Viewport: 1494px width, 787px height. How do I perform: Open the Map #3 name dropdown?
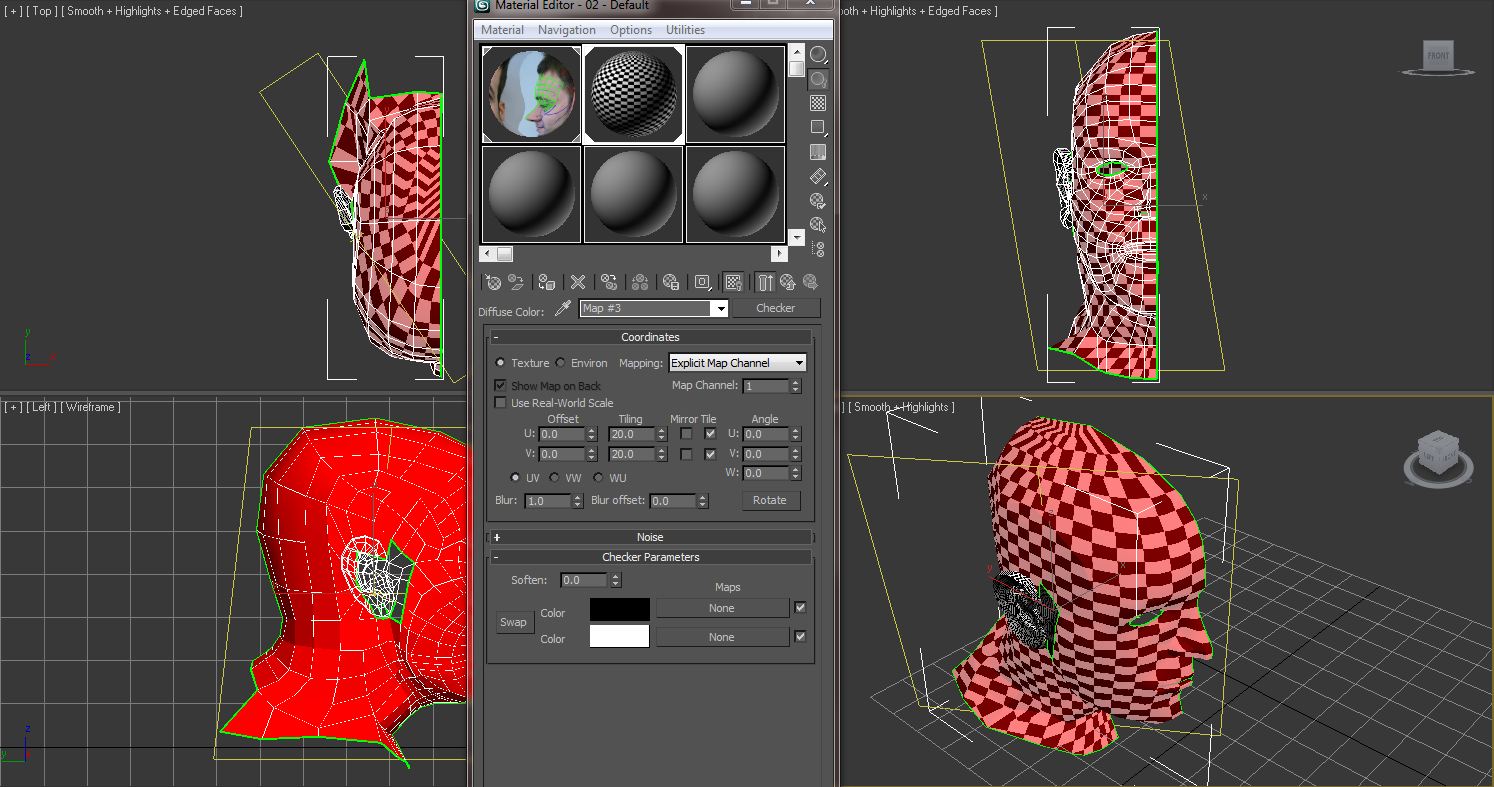pyautogui.click(x=721, y=308)
